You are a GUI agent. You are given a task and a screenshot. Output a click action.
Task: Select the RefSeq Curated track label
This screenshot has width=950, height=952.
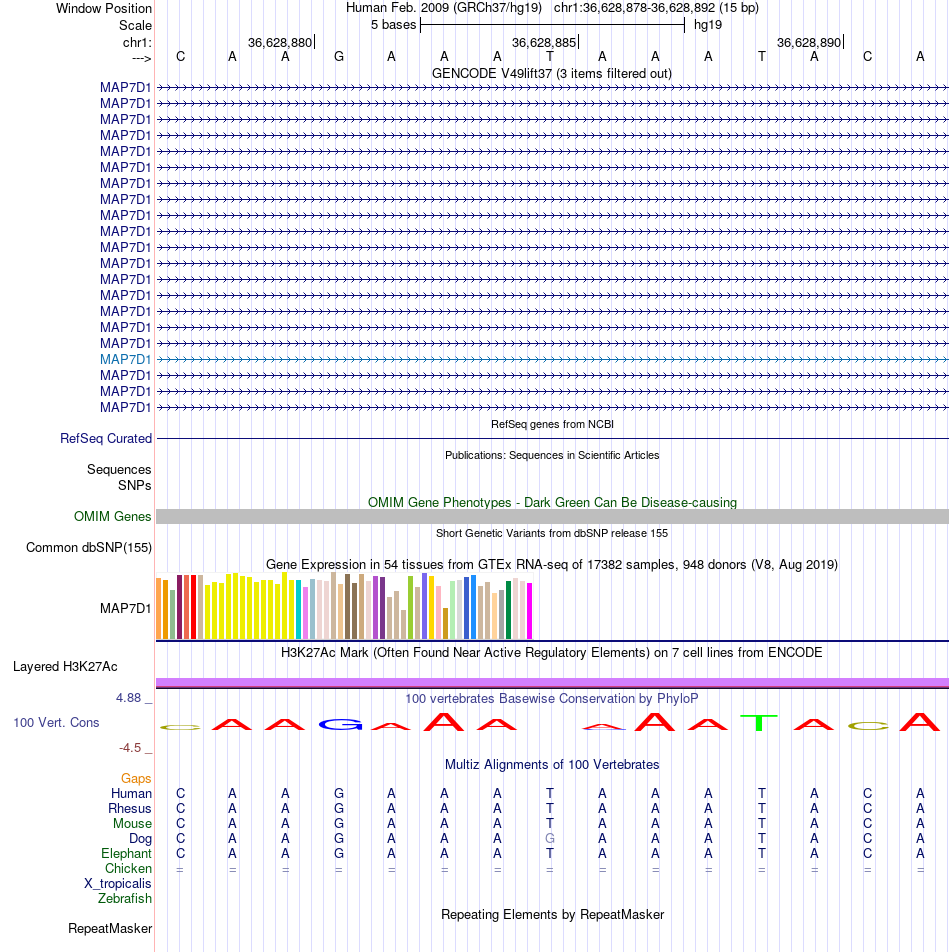pos(106,438)
